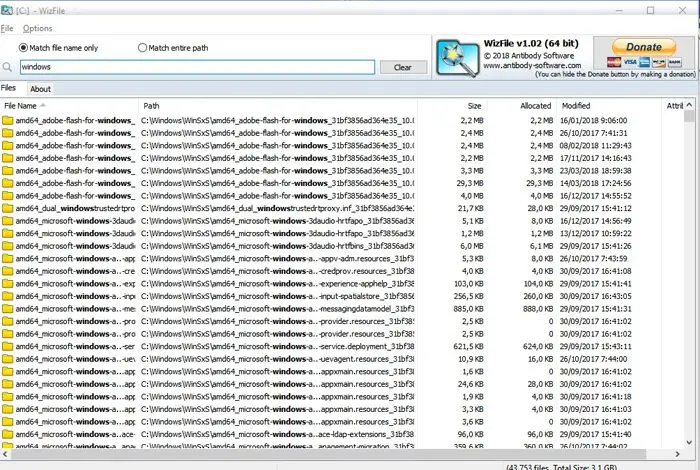Select the Match entire path option
This screenshot has width=700, height=470.
173,48
